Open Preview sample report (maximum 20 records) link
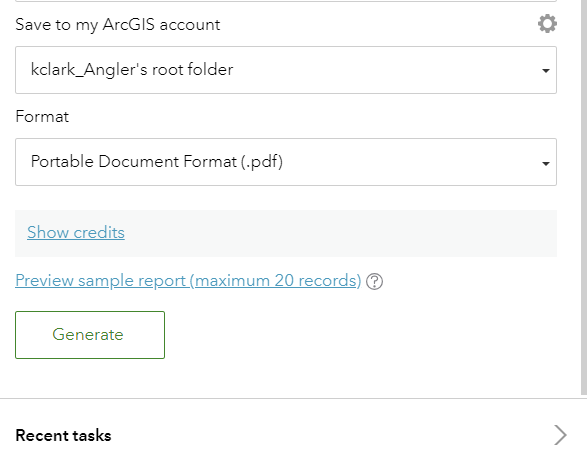Screen dimensions: 587x460 click(188, 280)
